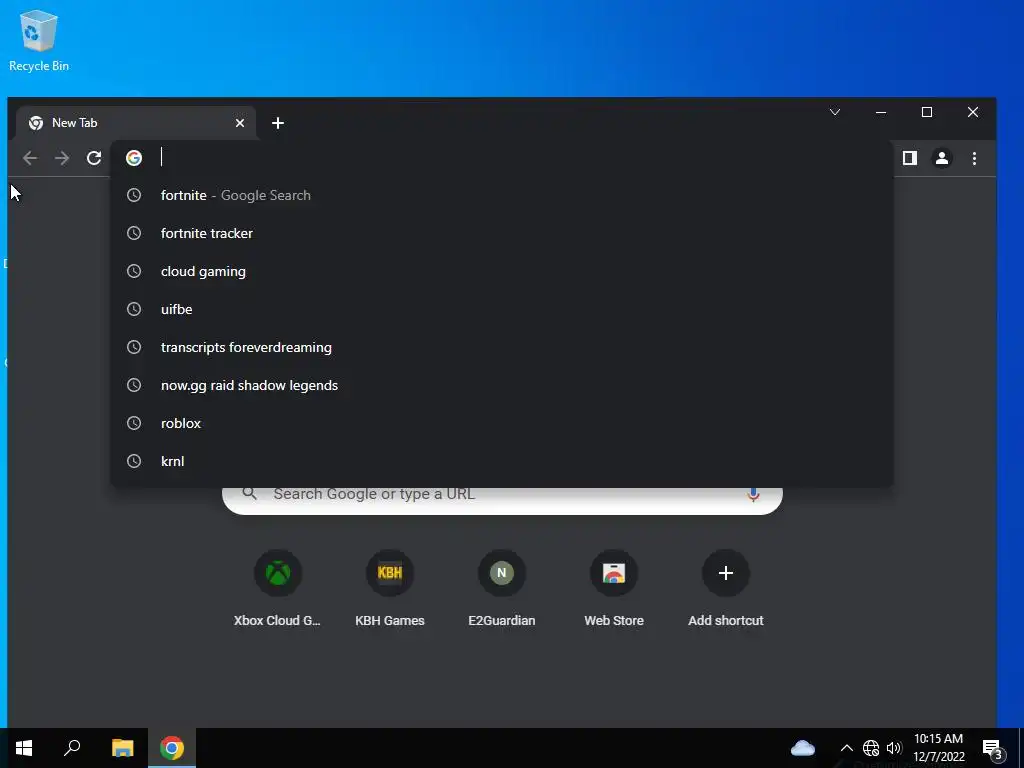Choose the roblox suggestion
The width and height of the screenshot is (1024, 768).
coord(502,423)
